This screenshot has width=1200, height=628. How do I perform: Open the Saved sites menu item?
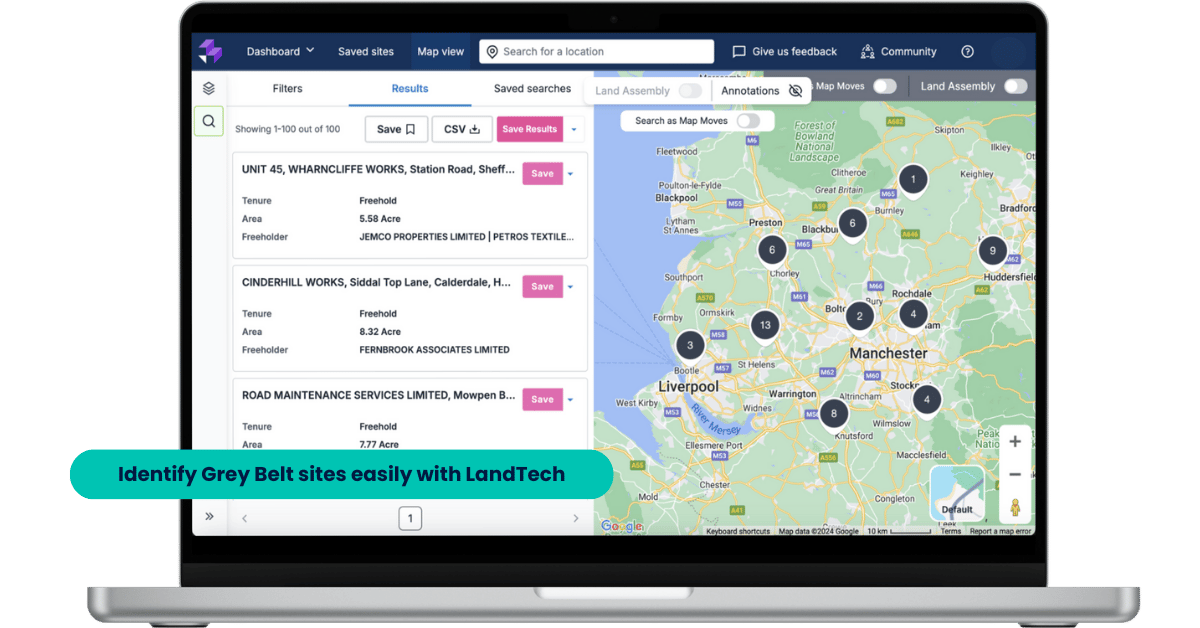[366, 51]
